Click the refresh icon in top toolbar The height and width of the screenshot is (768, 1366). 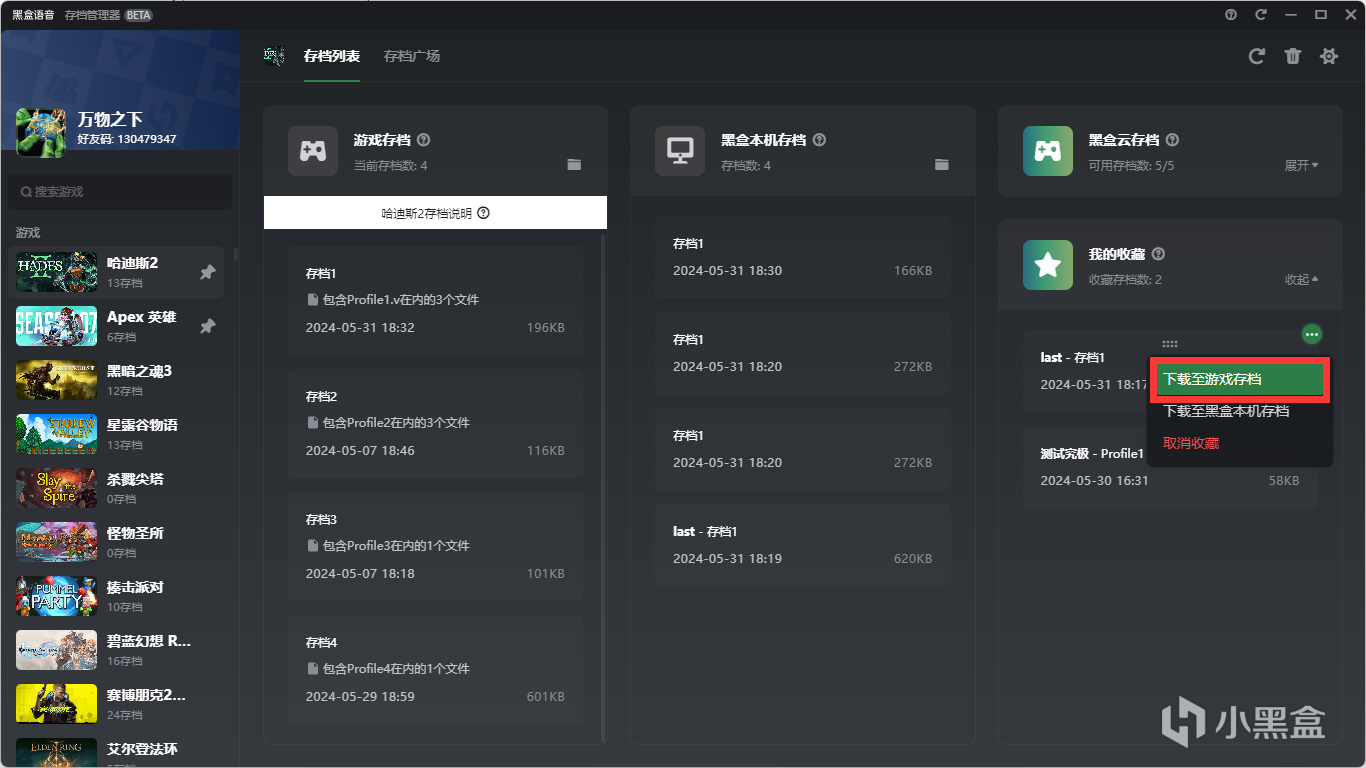tap(1257, 56)
